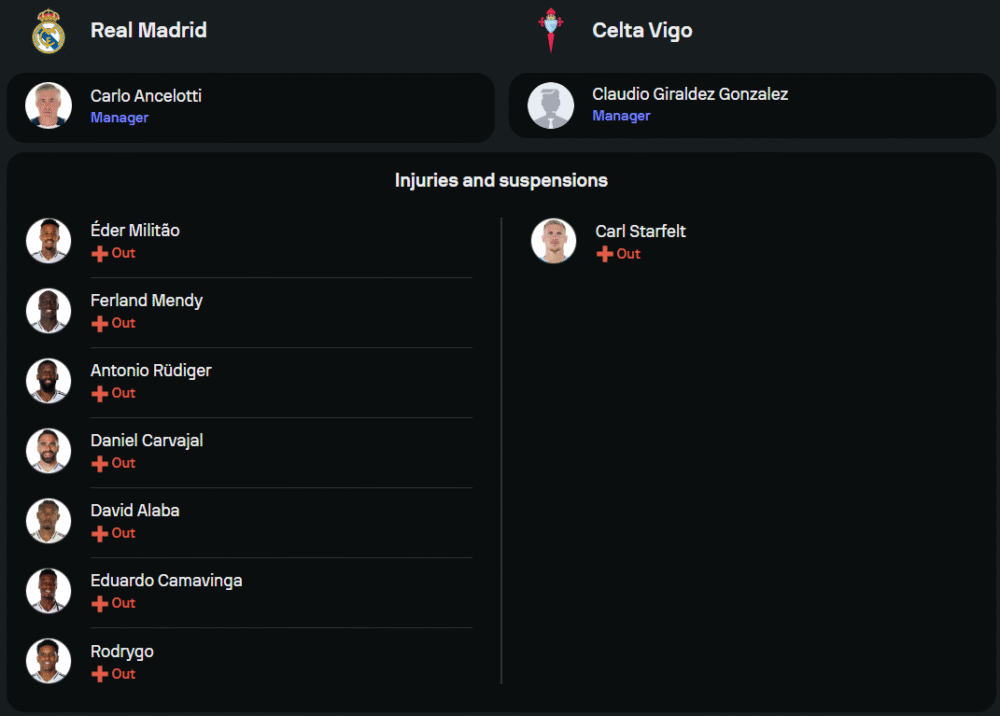Click the Real Madrid club crest
The height and width of the screenshot is (716, 1000).
[x=48, y=31]
